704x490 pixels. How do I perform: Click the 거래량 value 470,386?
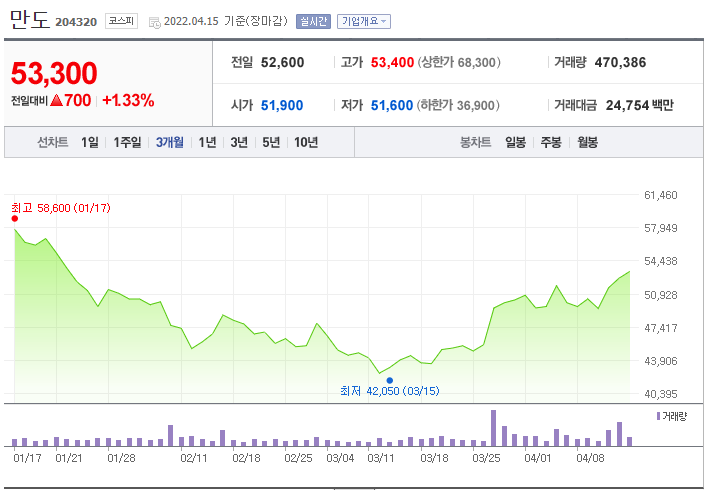(x=620, y=62)
